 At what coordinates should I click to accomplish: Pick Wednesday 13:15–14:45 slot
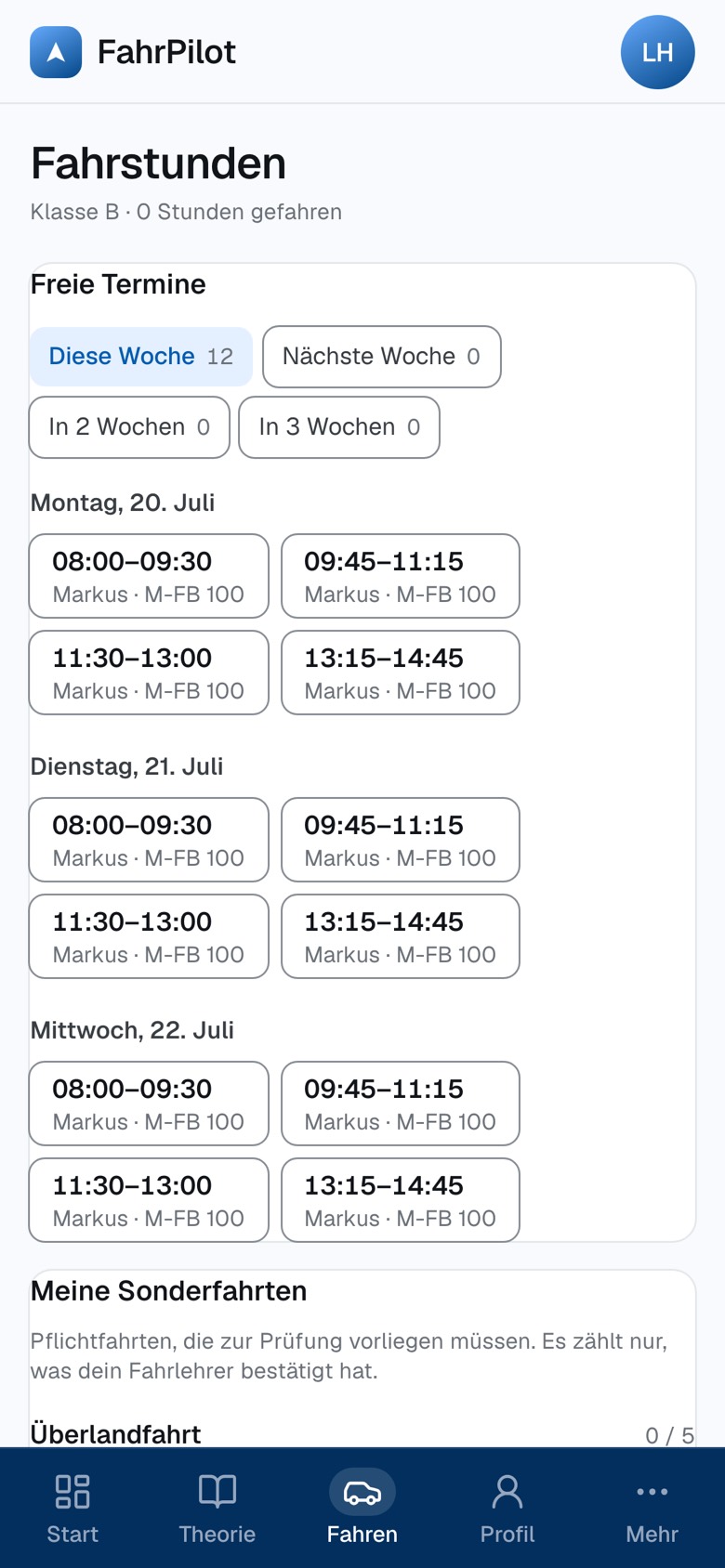pos(401,1200)
